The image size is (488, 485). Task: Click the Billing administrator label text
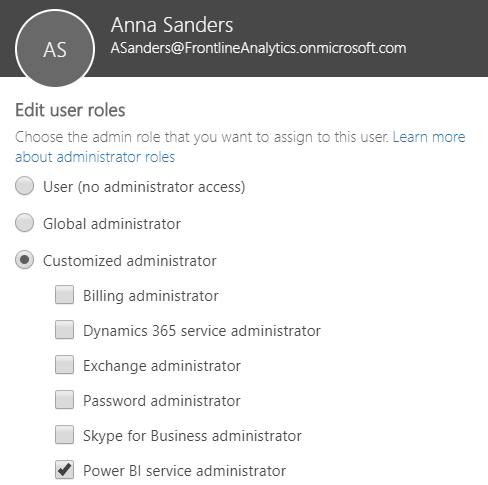coord(151,296)
